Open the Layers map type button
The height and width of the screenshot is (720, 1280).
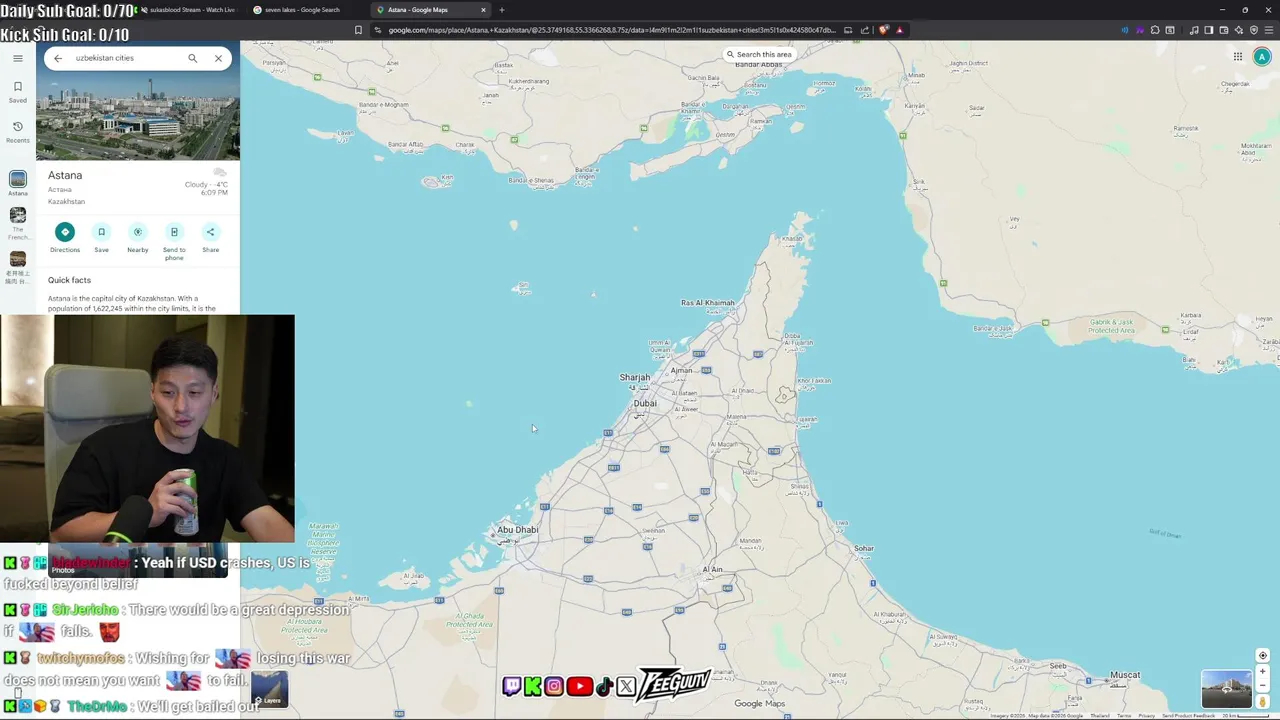(269, 688)
